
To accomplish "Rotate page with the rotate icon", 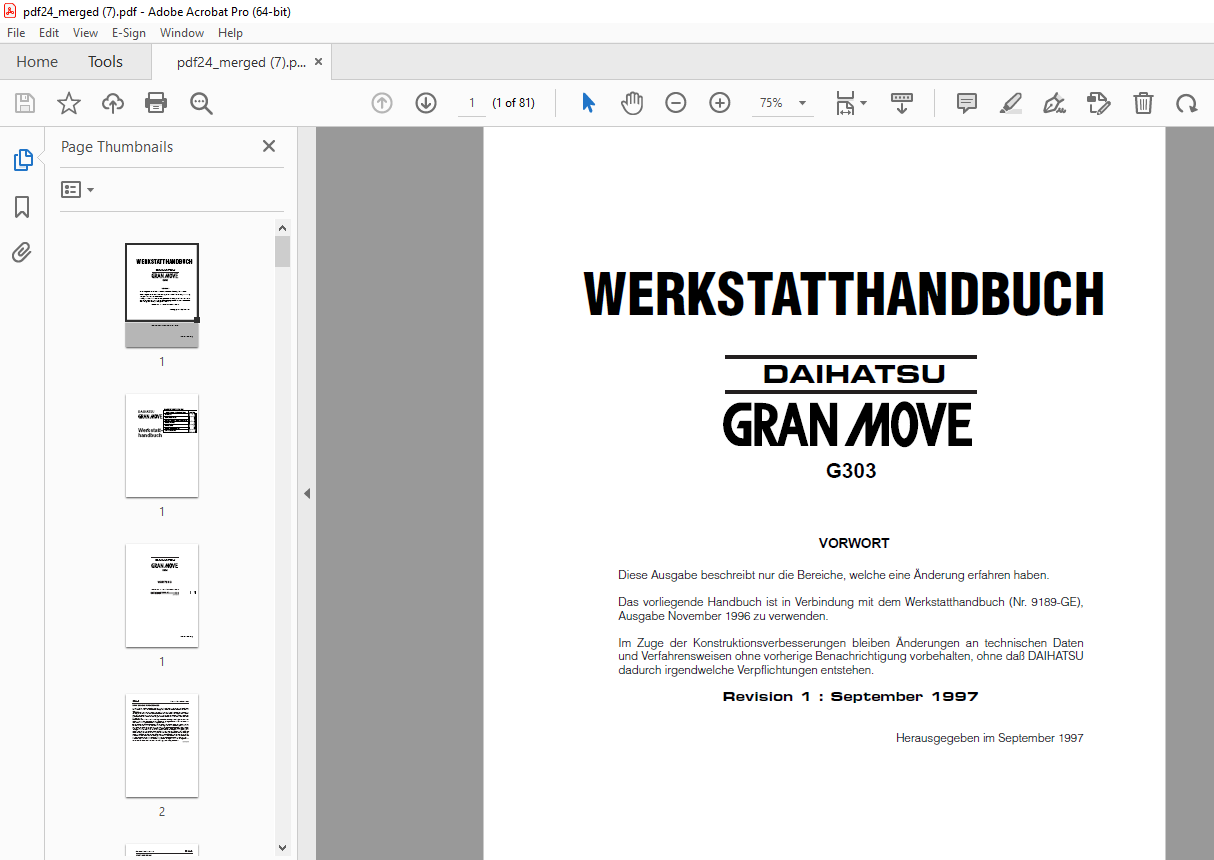I will 1186,103.
